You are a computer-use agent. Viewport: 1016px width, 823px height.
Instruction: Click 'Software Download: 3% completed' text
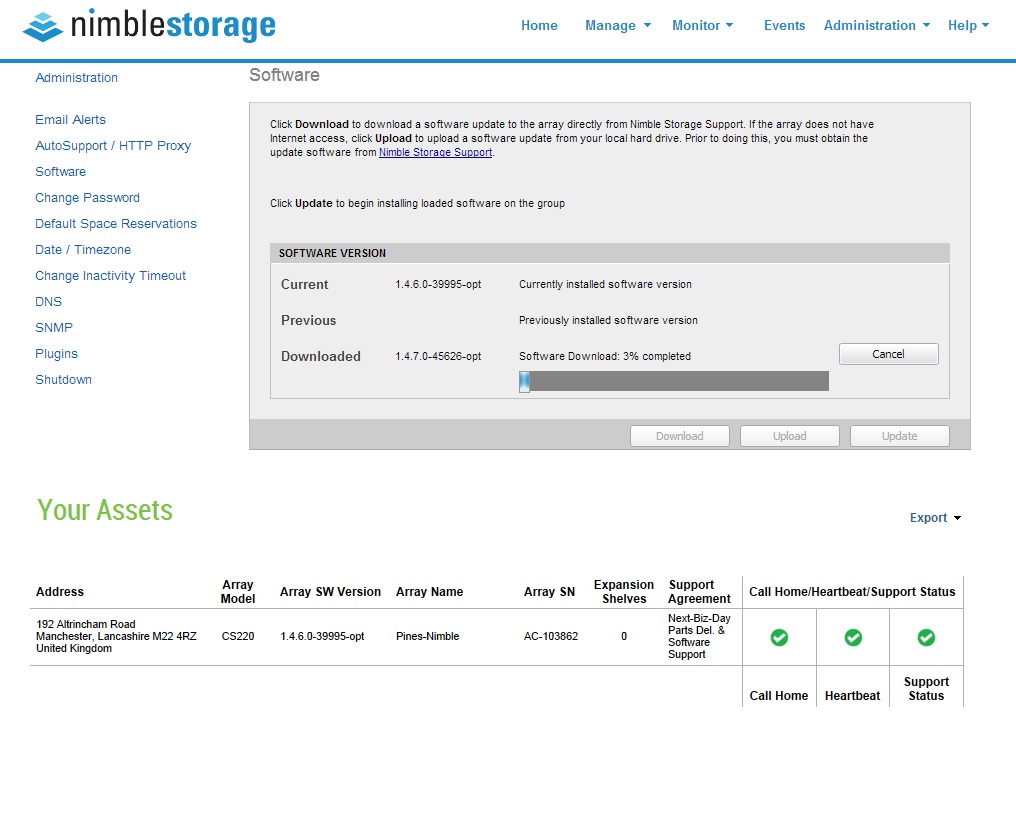click(605, 356)
